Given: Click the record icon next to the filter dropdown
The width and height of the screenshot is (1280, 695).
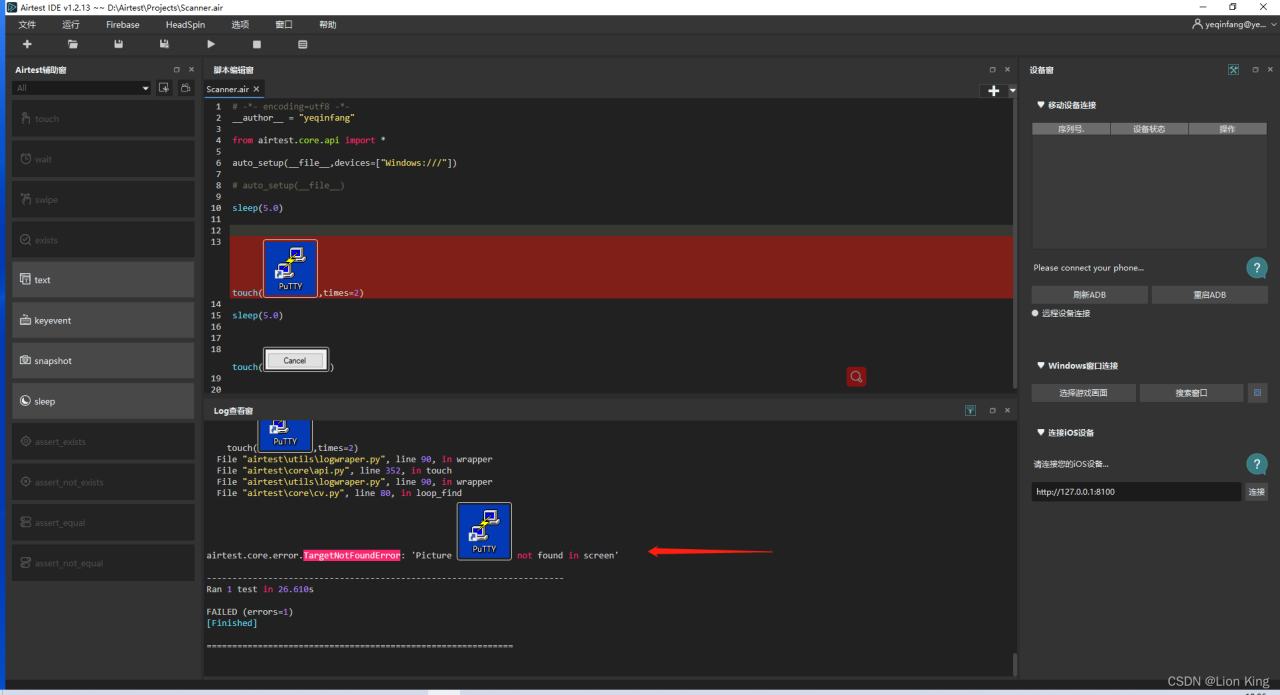Looking at the screenshot, I should [x=186, y=88].
